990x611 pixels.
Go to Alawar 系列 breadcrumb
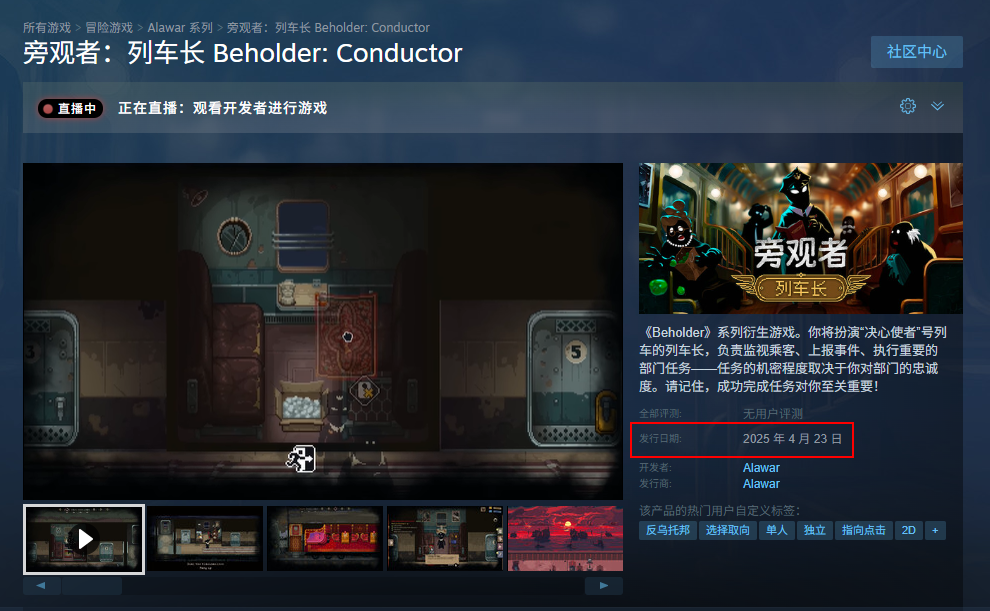click(180, 28)
